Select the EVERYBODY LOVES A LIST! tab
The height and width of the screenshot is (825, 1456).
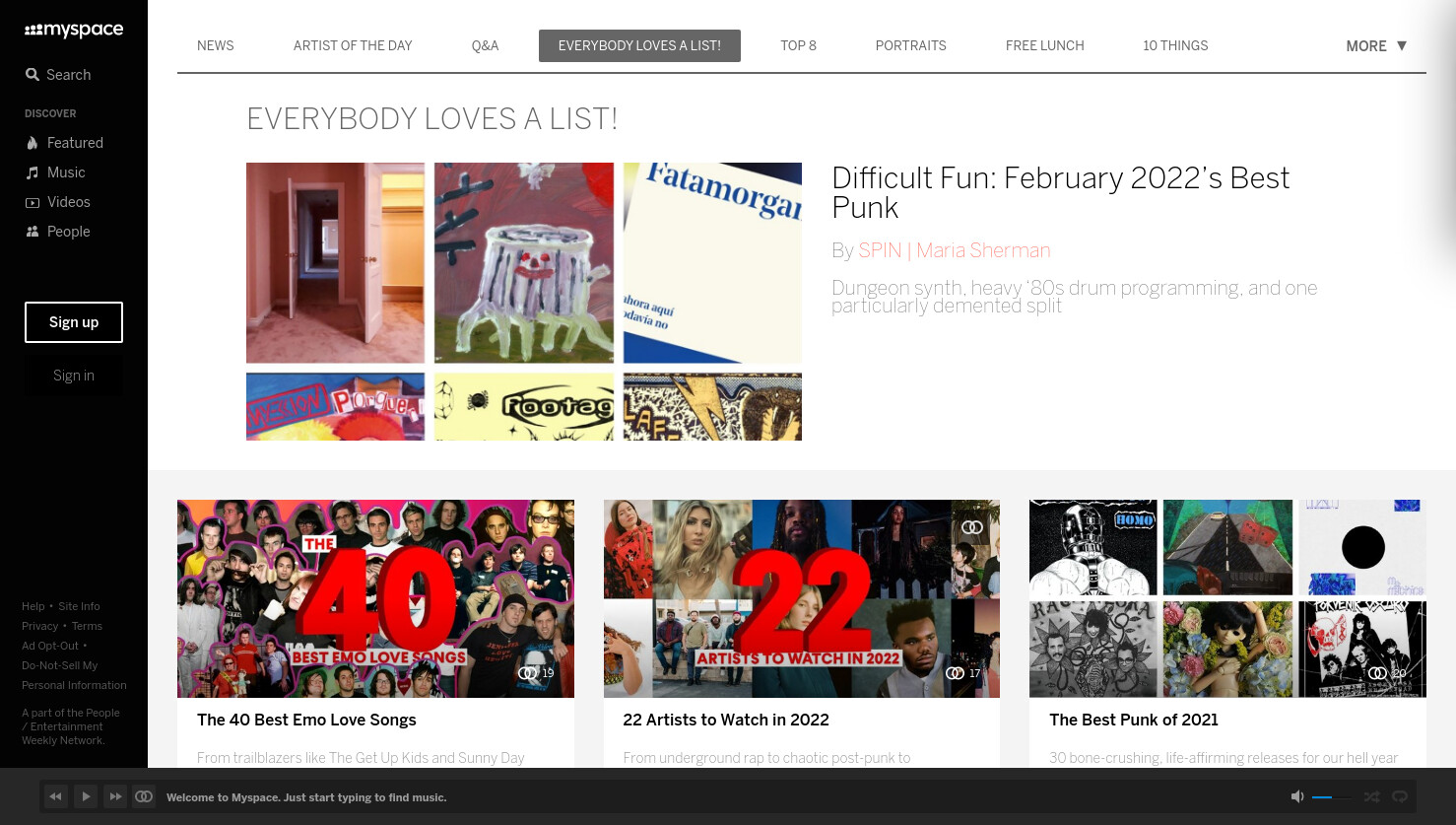click(x=639, y=45)
